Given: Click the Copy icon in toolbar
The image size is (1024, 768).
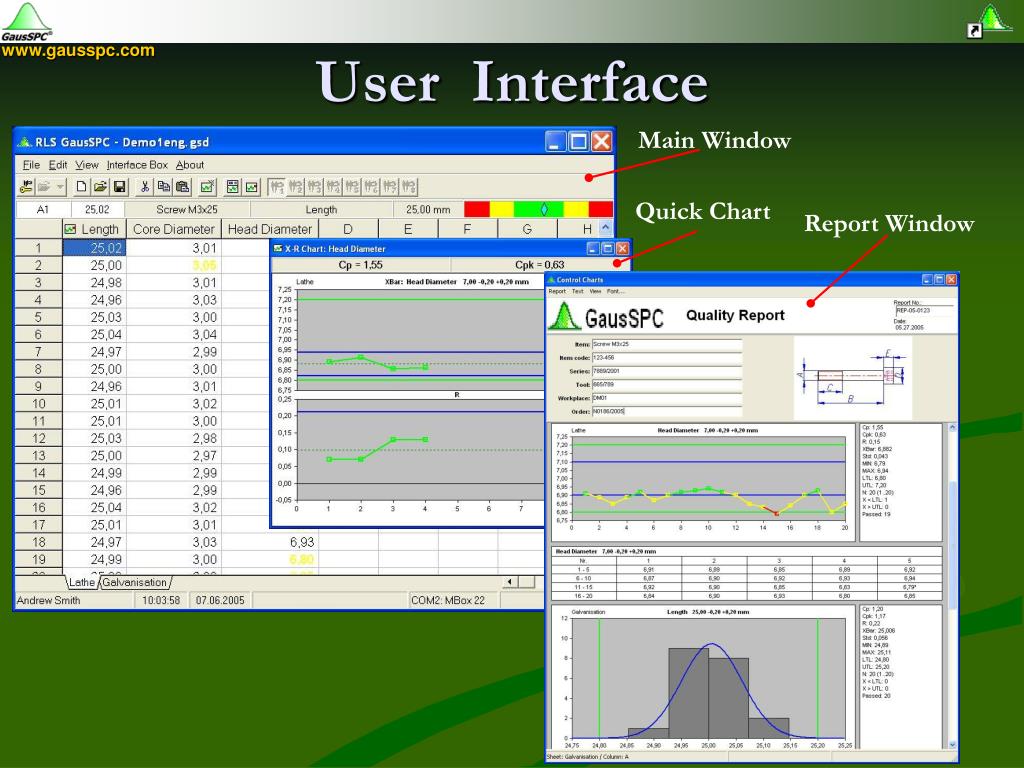Looking at the screenshot, I should click(x=163, y=187).
